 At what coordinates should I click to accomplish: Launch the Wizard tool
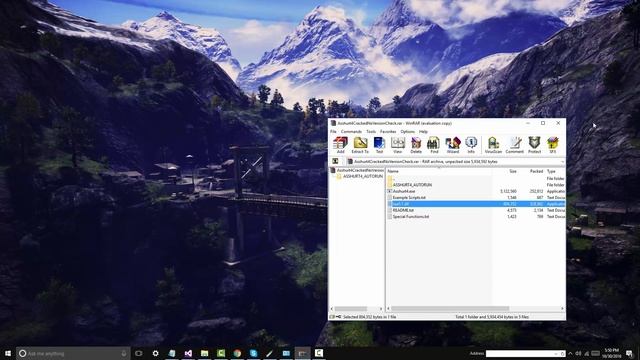coord(453,145)
